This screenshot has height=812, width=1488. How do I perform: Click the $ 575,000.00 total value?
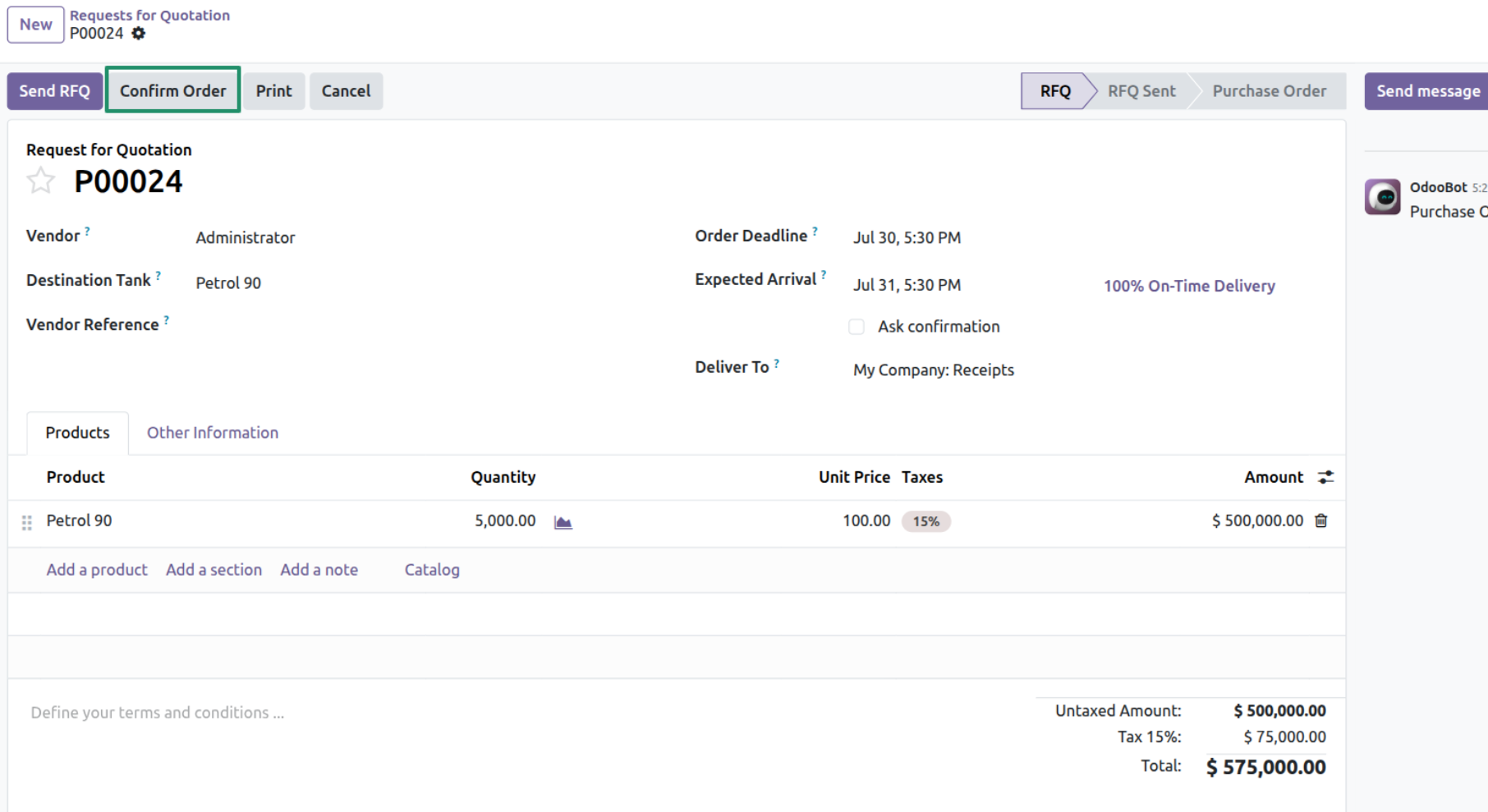point(1265,768)
